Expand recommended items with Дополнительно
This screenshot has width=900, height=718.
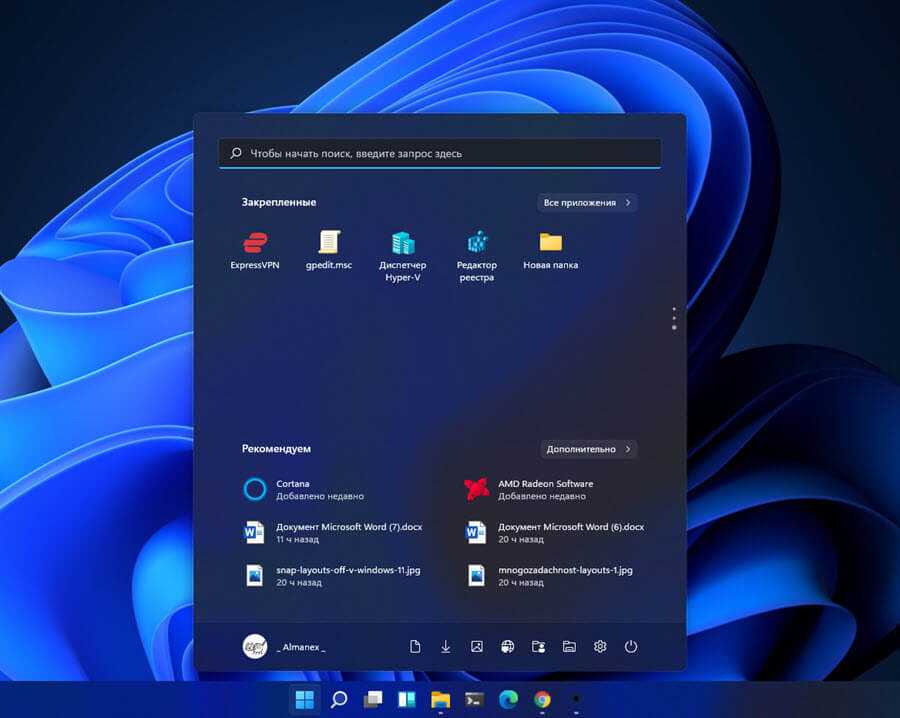coord(589,450)
